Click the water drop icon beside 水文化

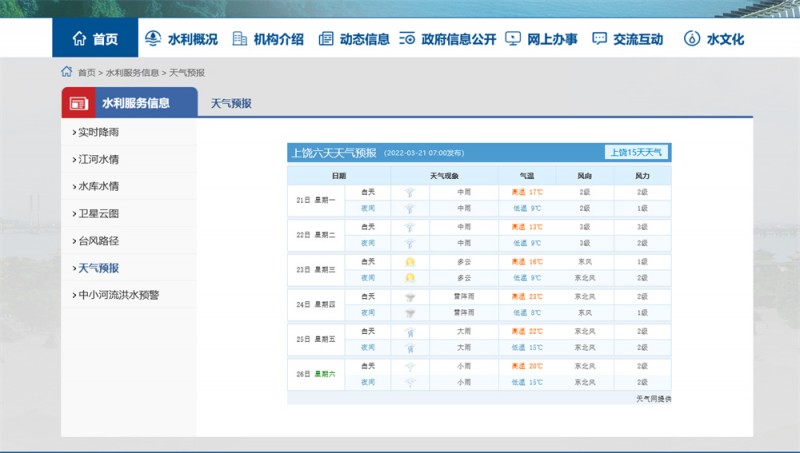tap(692, 38)
